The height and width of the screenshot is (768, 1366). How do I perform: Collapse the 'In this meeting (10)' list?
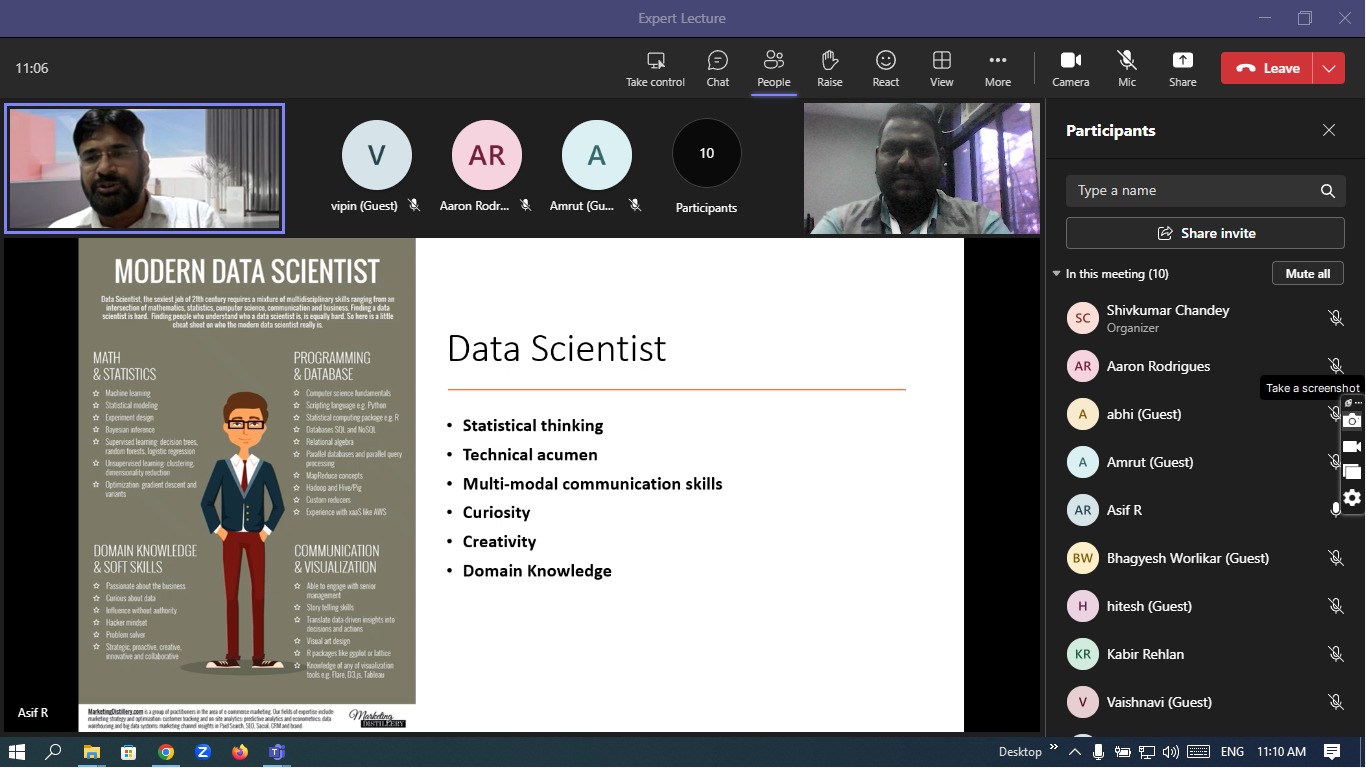[x=1056, y=274]
